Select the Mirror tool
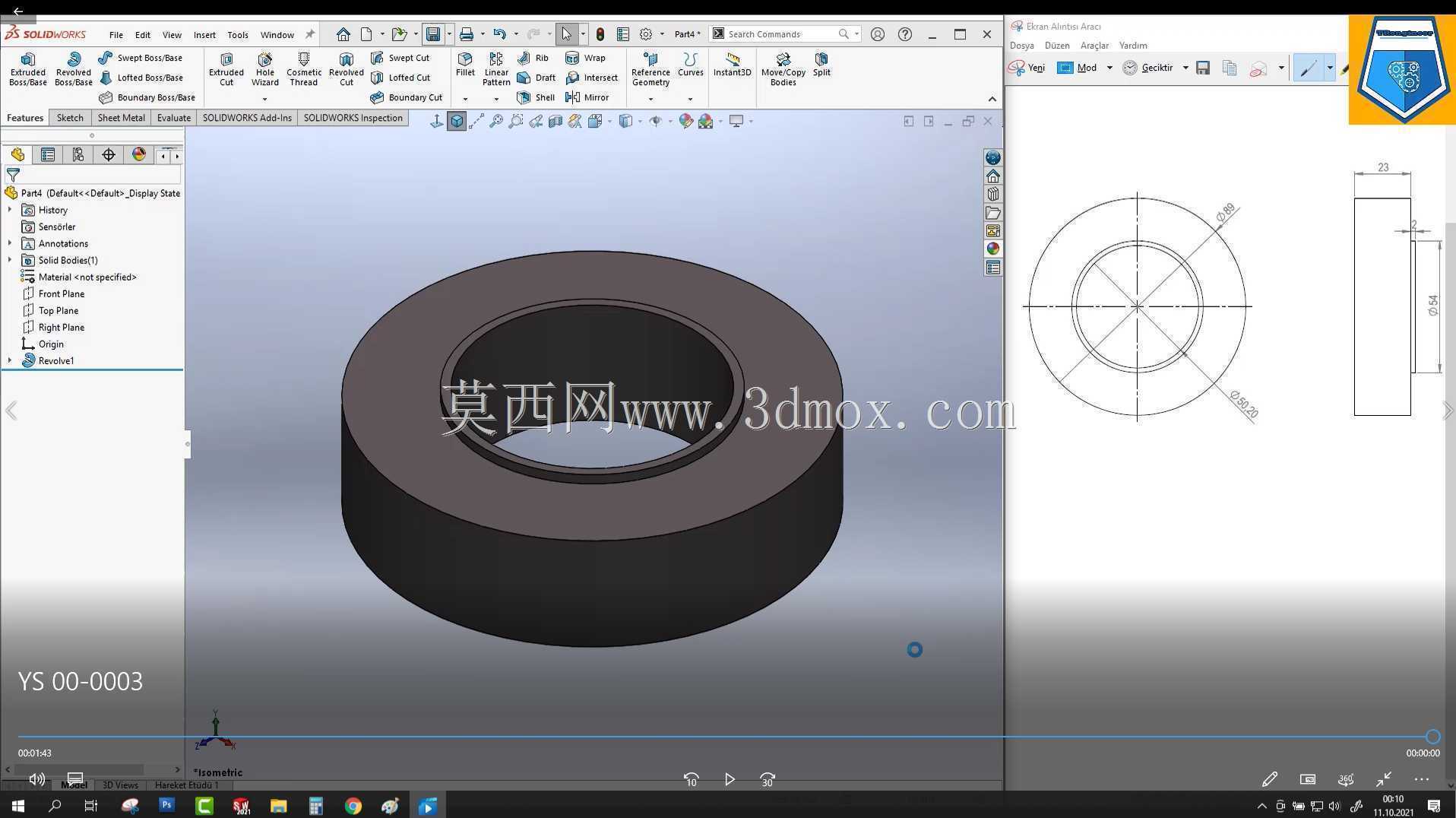Image resolution: width=1456 pixels, height=818 pixels. [587, 97]
